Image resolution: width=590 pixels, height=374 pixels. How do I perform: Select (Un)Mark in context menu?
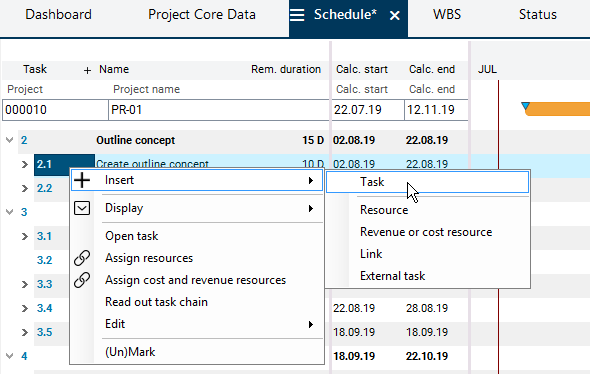point(130,352)
